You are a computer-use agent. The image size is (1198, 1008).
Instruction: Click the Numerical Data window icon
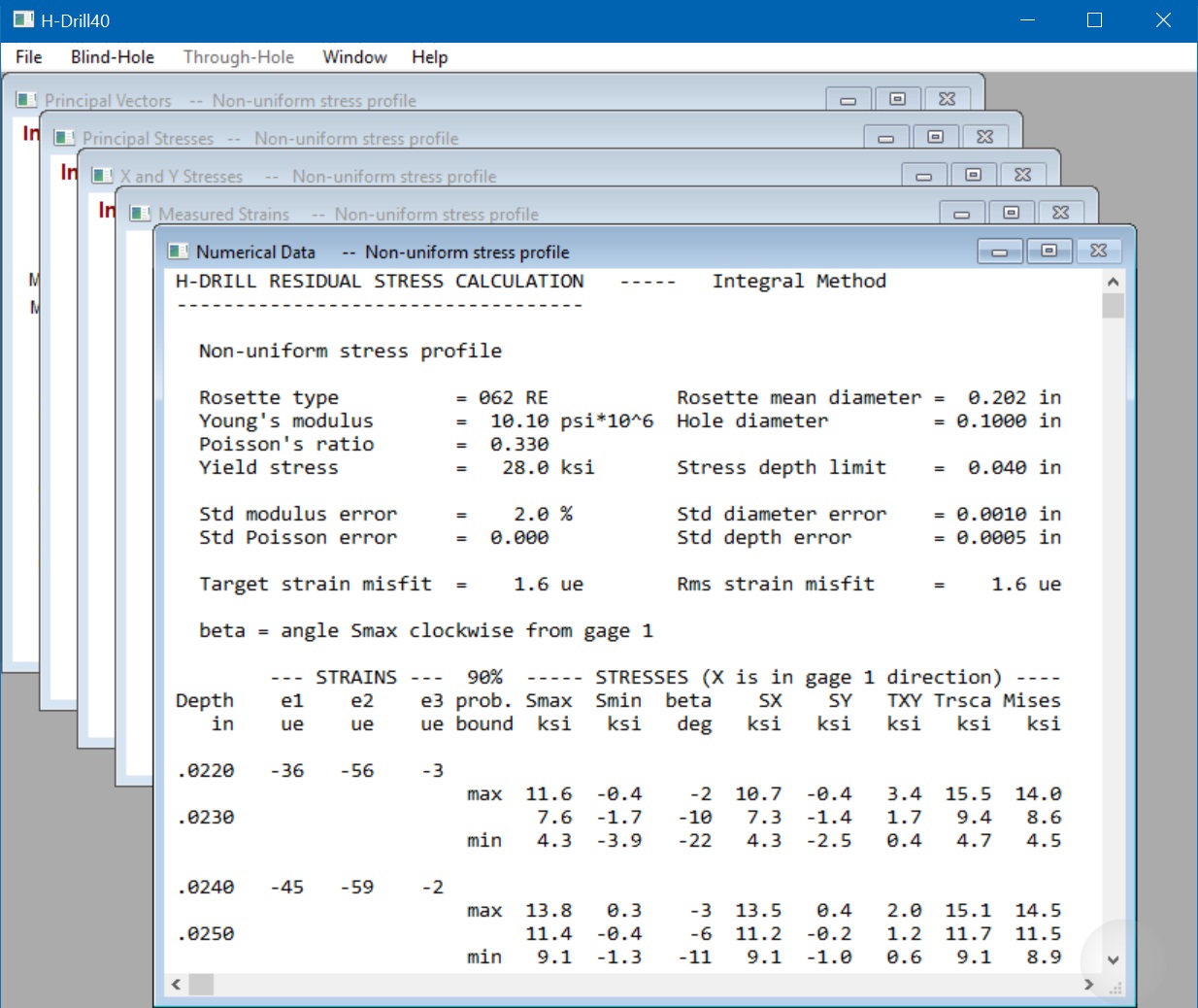(x=179, y=252)
